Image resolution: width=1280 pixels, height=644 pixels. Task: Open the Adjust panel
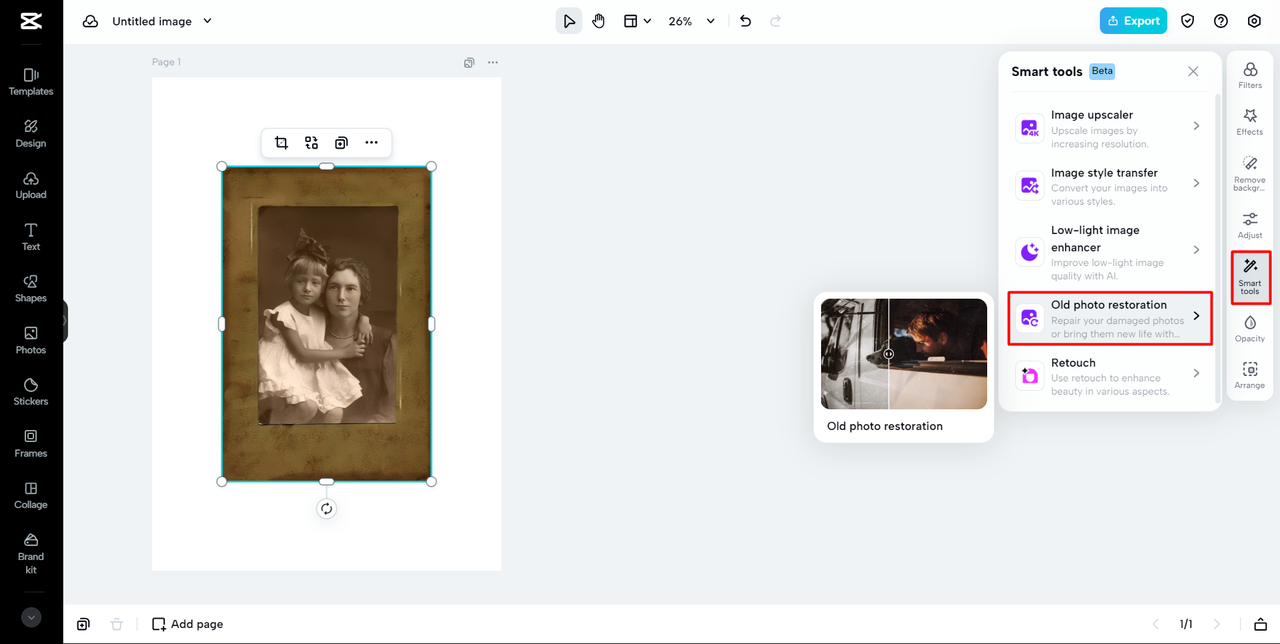point(1250,225)
